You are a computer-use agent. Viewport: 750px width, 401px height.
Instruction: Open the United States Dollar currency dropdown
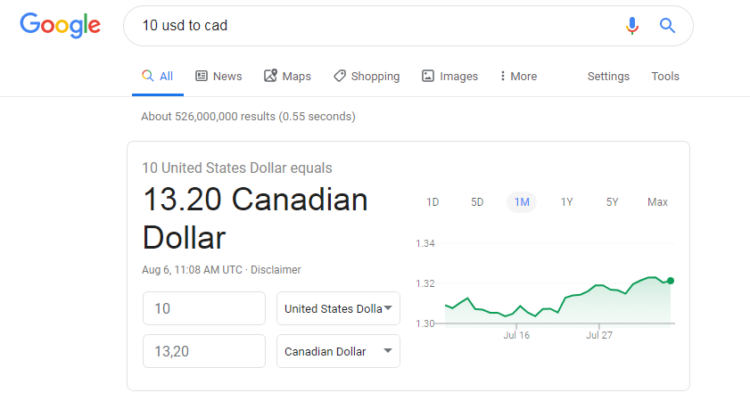tap(338, 309)
